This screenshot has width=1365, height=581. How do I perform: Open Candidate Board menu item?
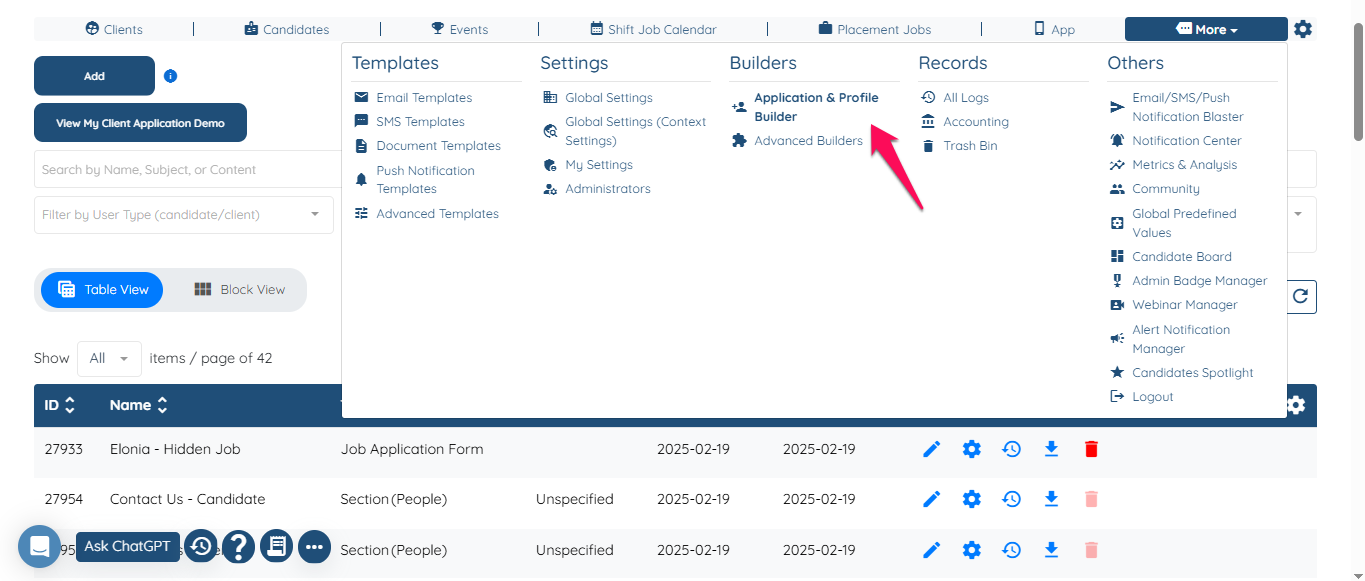(x=1181, y=257)
